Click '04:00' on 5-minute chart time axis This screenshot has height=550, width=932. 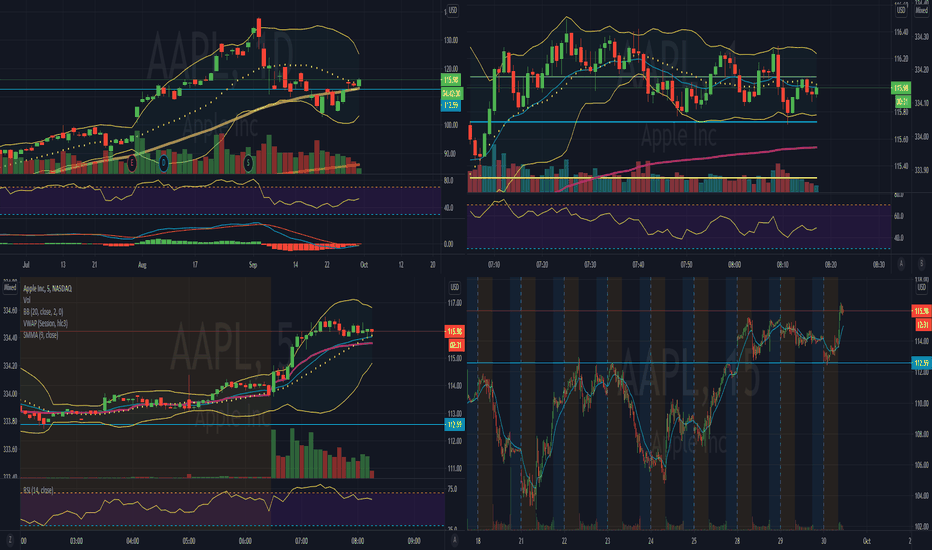[x=133, y=540]
